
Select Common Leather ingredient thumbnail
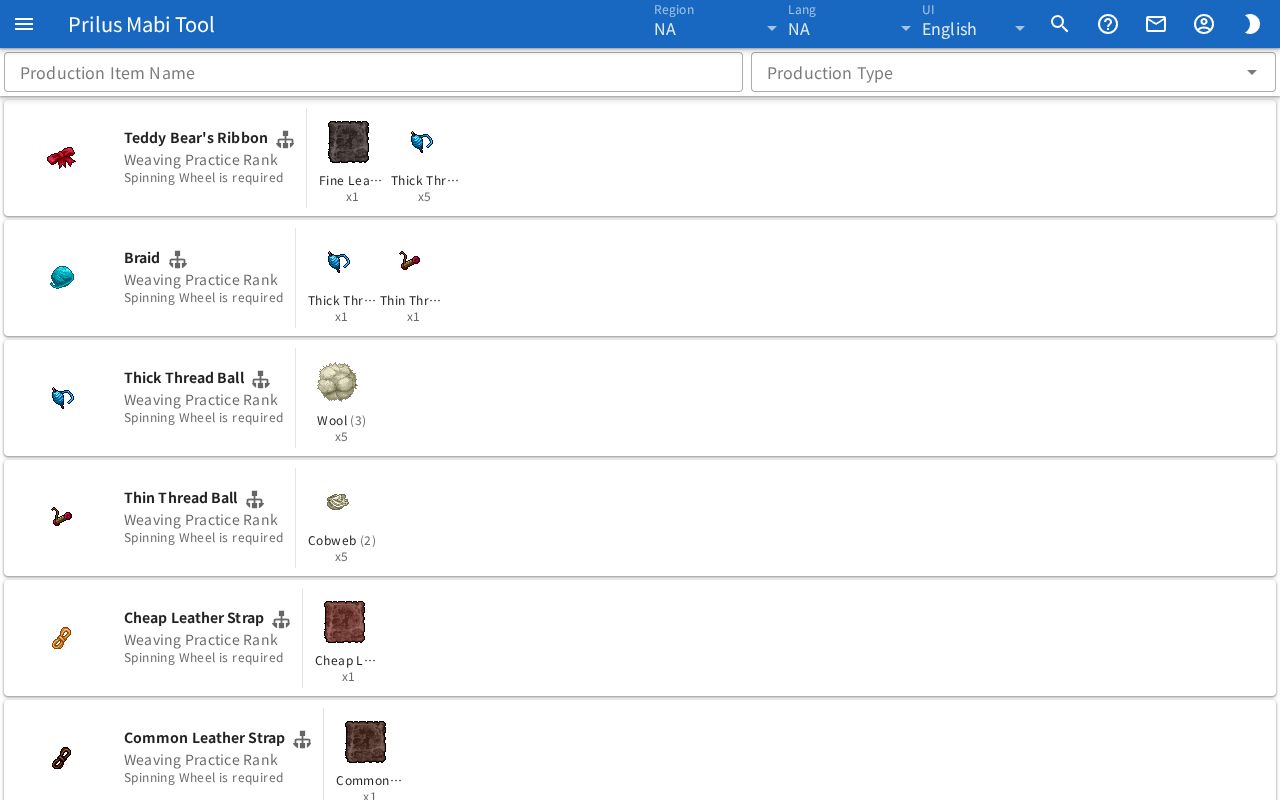click(366, 742)
